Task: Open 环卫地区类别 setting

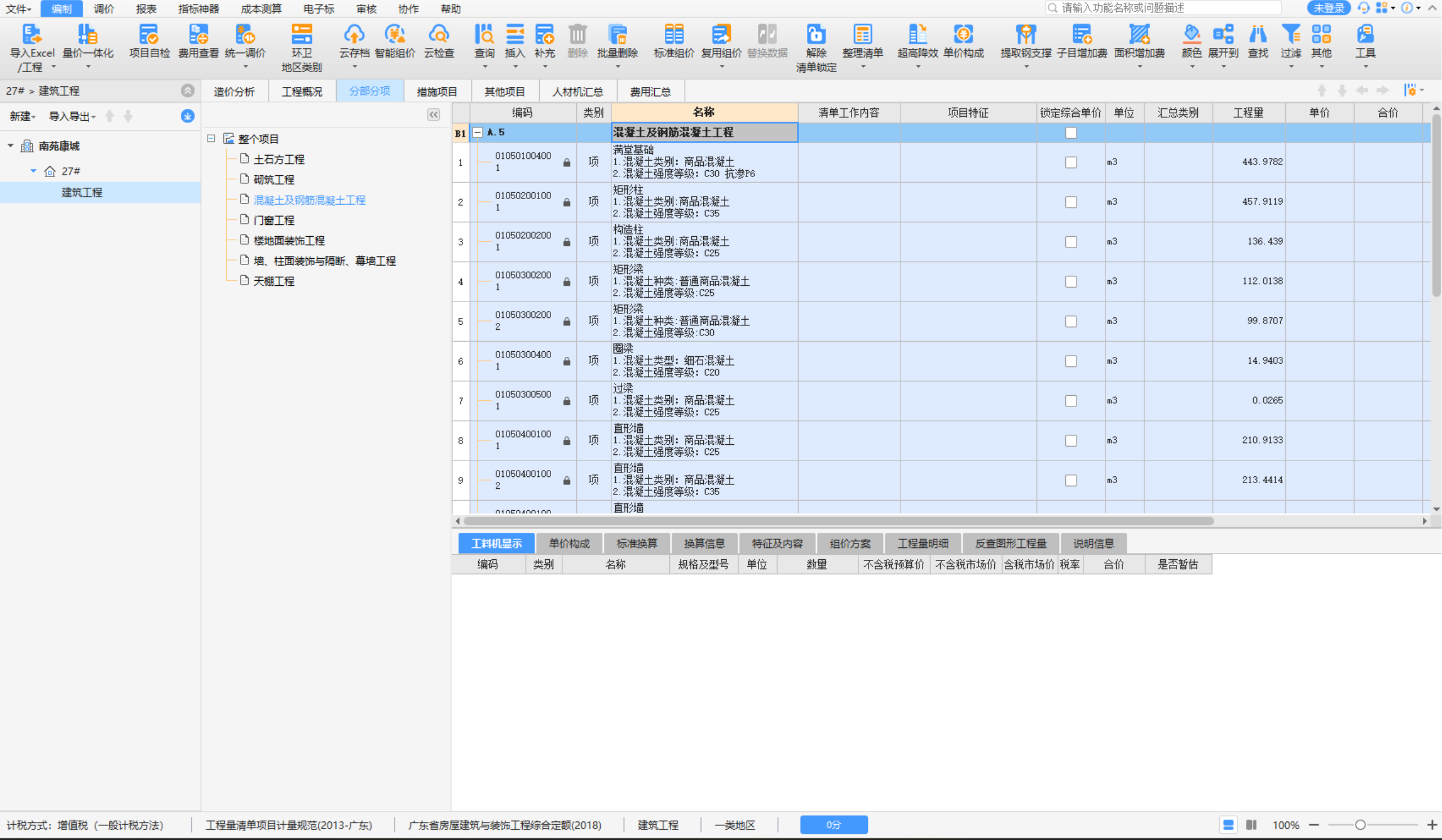Action: 302,47
